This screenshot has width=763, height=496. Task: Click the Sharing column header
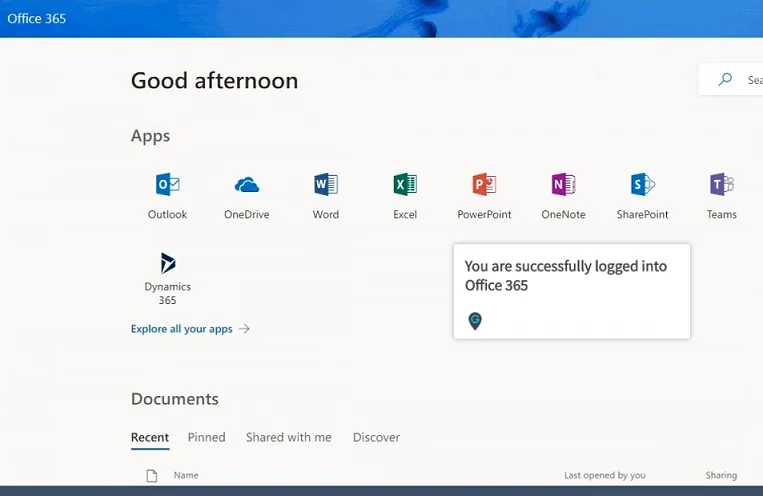coord(721,475)
